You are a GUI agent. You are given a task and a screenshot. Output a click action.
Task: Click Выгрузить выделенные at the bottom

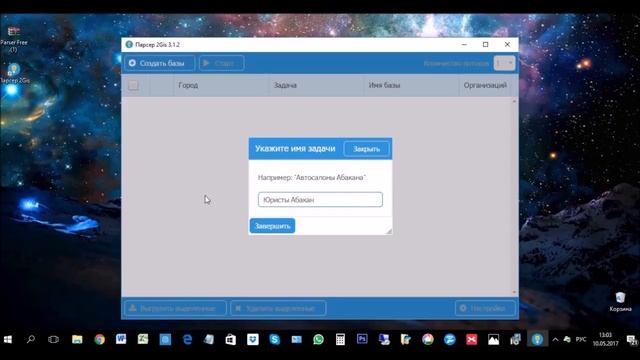[175, 308]
